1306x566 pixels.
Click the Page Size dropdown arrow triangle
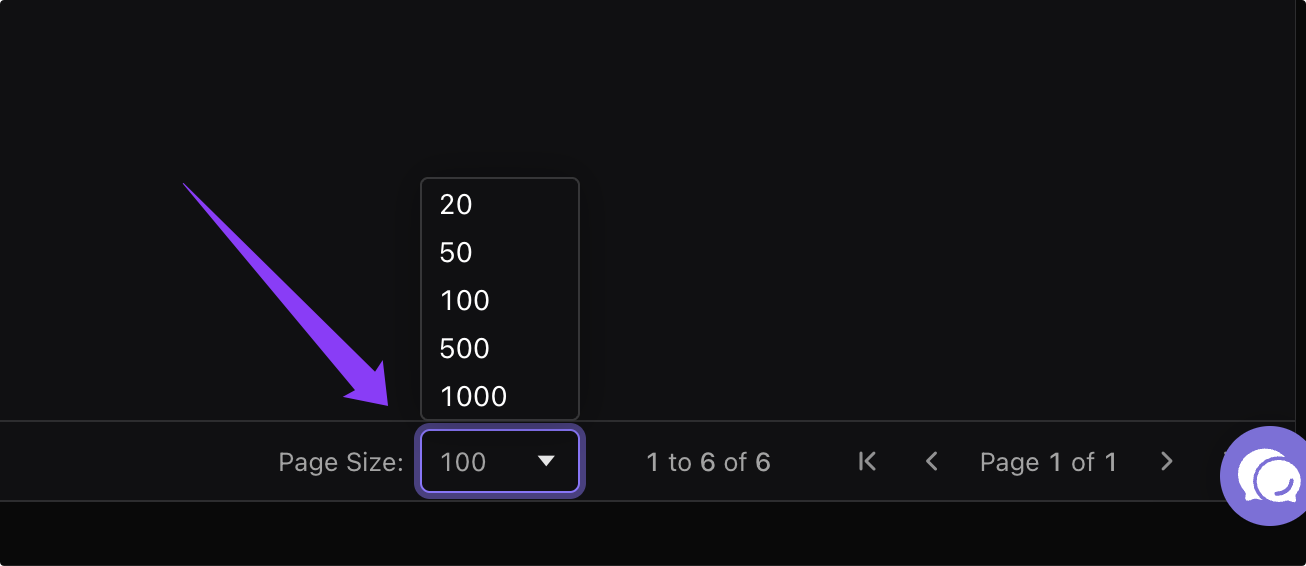point(546,461)
